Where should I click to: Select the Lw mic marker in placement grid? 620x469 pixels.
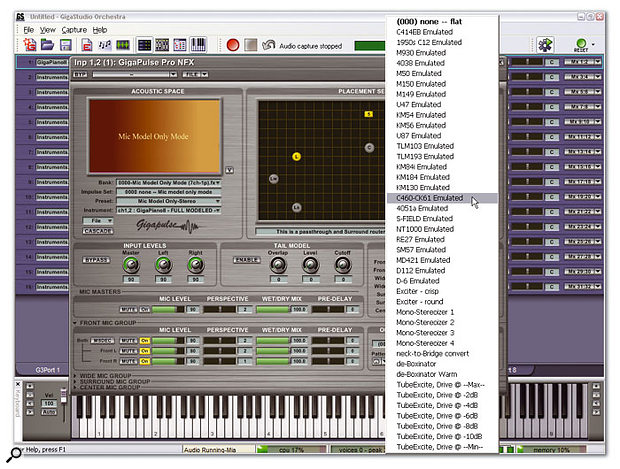pyautogui.click(x=273, y=179)
